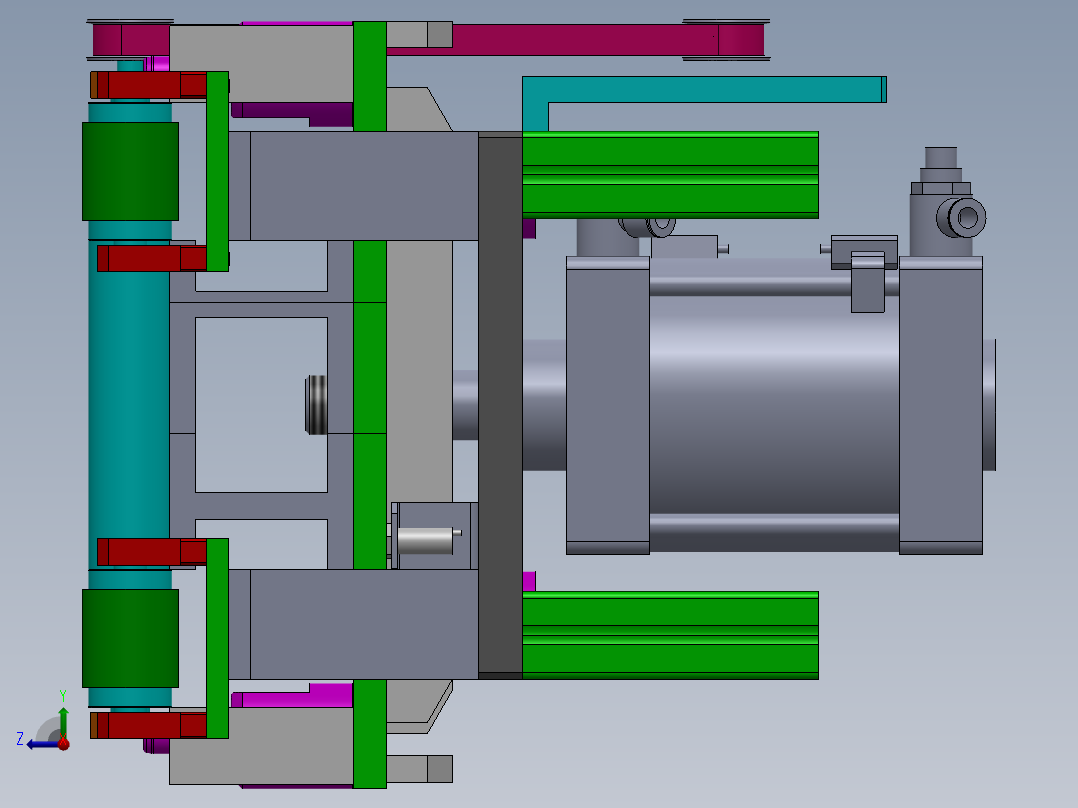Select the dark grey vertical mounting plate

pyautogui.click(x=500, y=404)
